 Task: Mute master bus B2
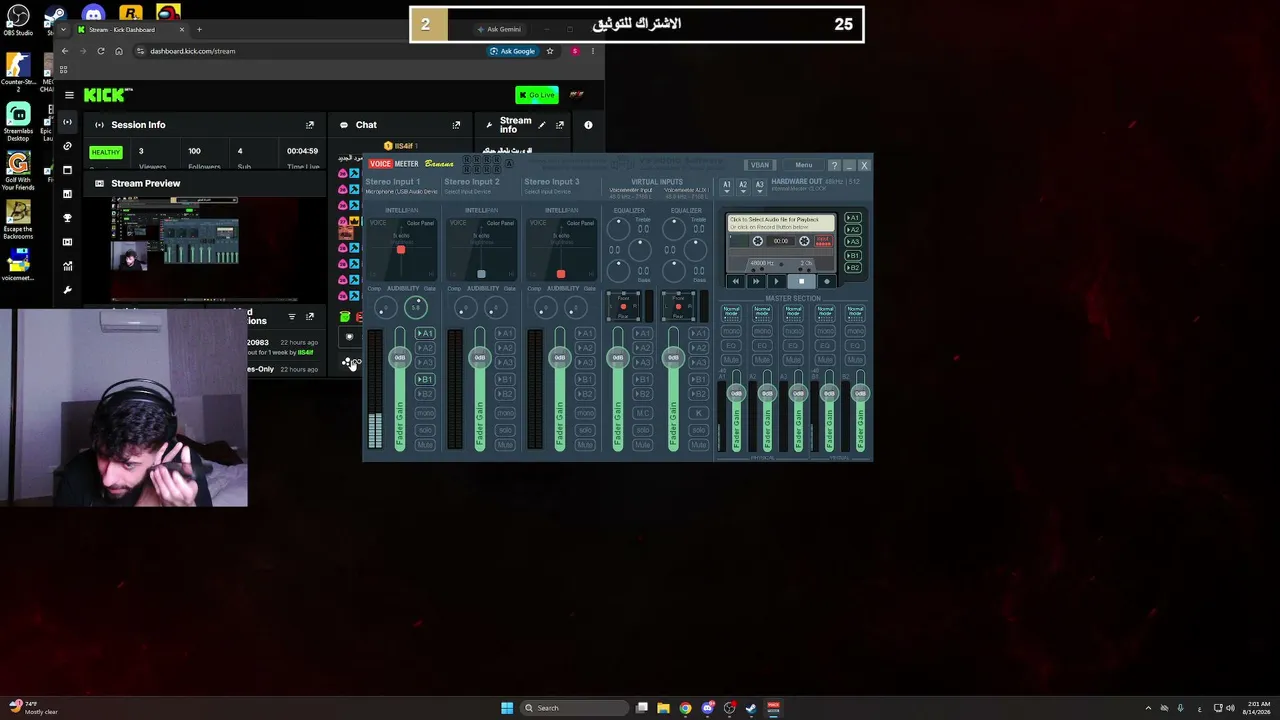(x=855, y=359)
